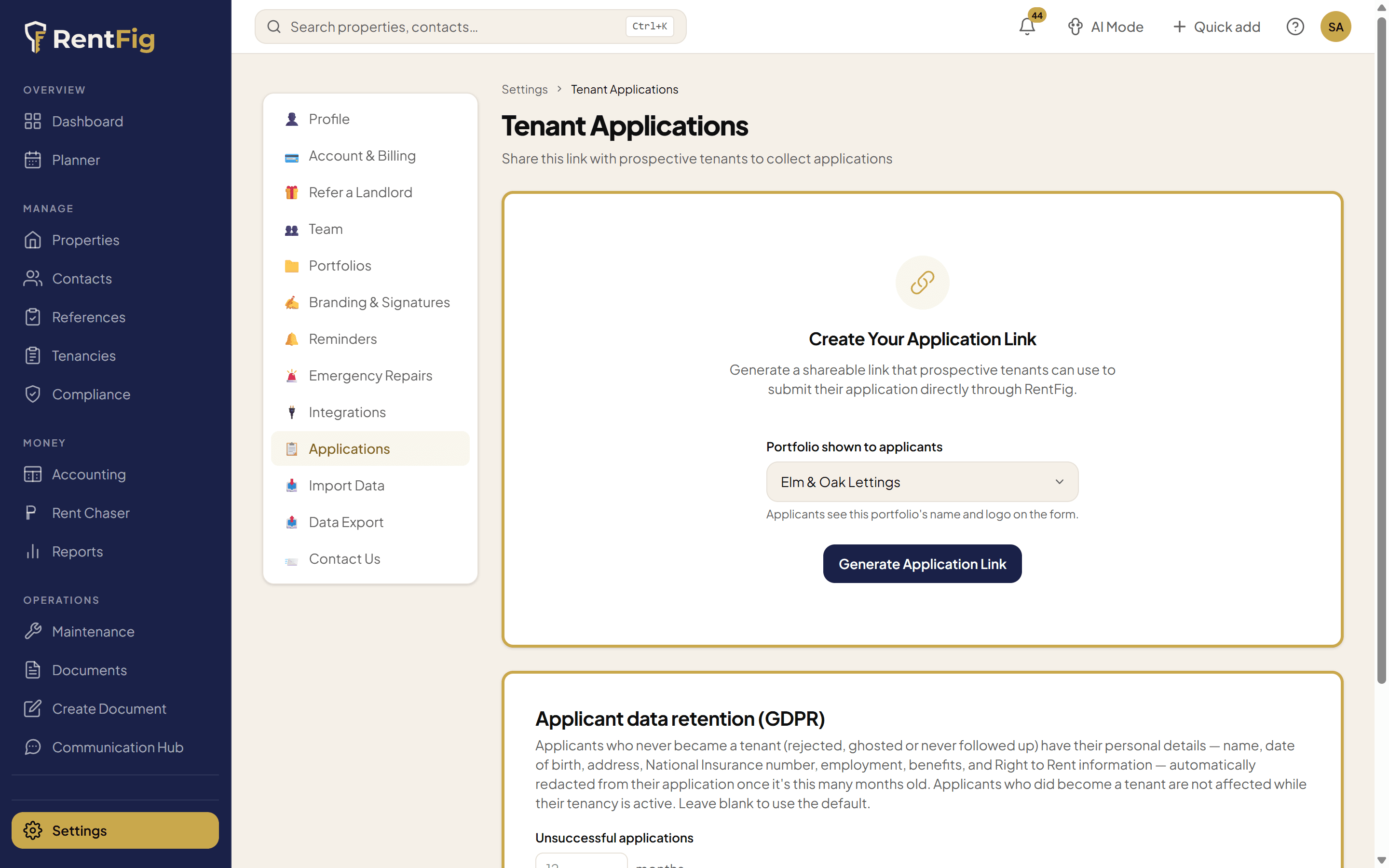Screen dimensions: 1389x868
Task: Select Applications settings item
Action: pos(370,449)
